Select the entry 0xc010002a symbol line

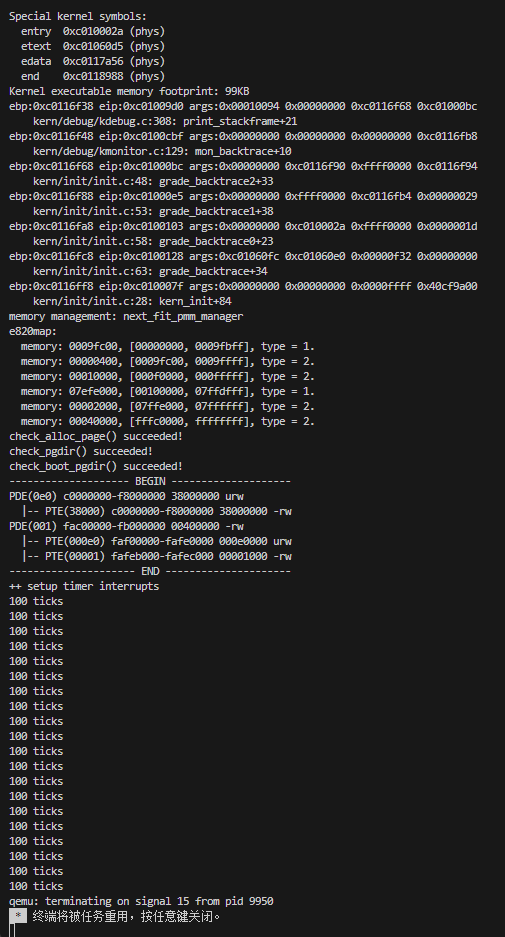[93, 32]
